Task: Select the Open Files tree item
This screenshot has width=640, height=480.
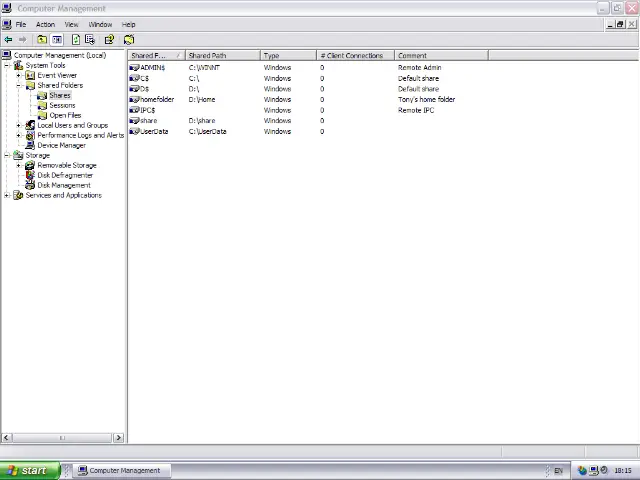Action: (x=65, y=115)
